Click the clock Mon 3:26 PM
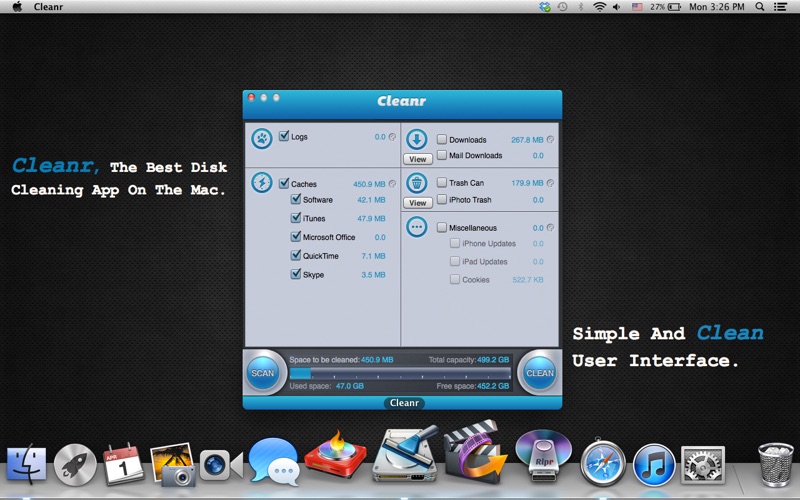This screenshot has height=500, width=800. point(716,7)
